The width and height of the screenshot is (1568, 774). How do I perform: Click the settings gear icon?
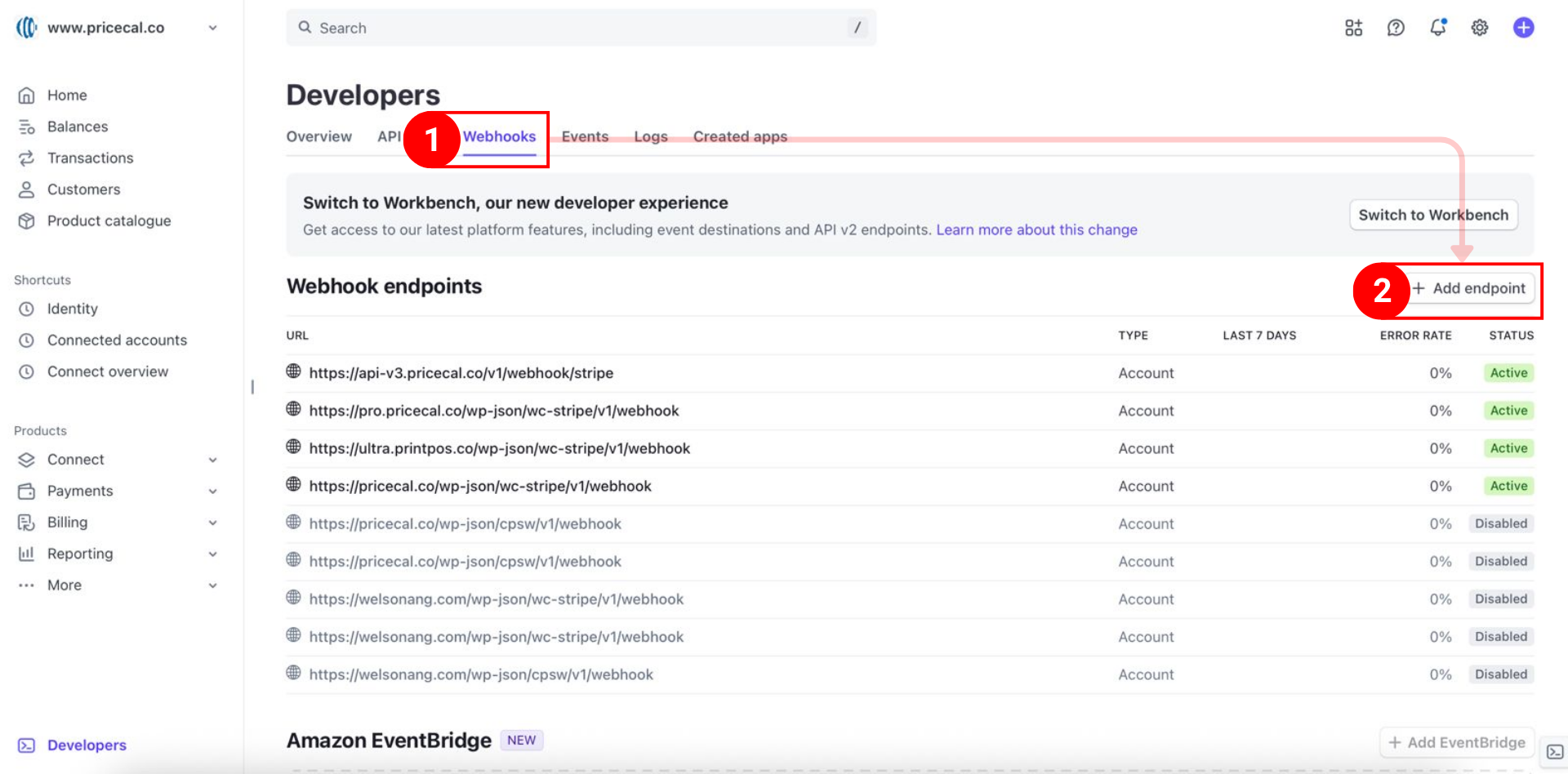tap(1479, 28)
